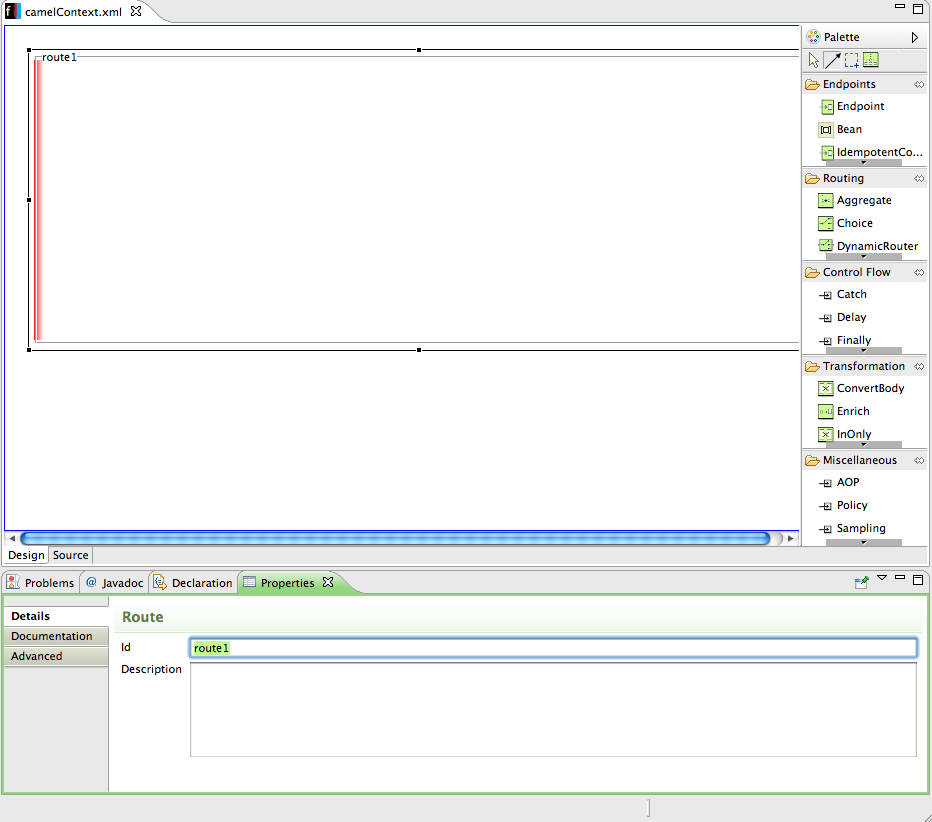Pick the Endpoint palette item
Screen dimensions: 932x822
pyautogui.click(x=860, y=106)
